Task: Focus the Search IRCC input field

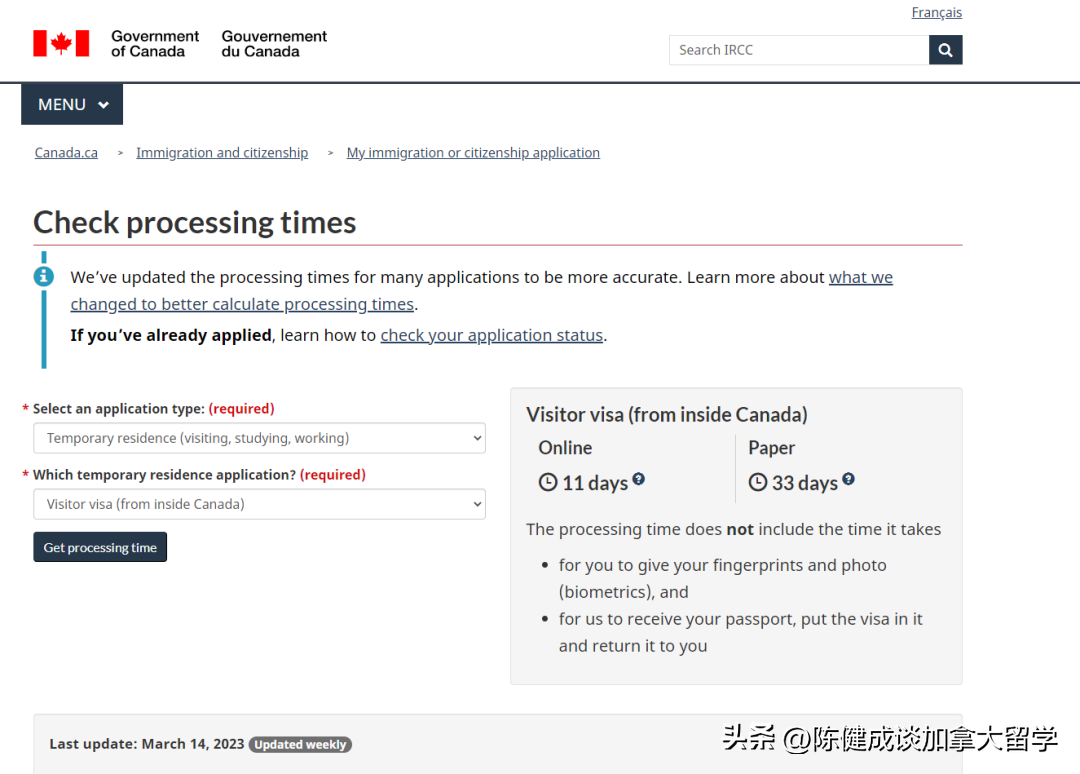Action: pos(798,50)
